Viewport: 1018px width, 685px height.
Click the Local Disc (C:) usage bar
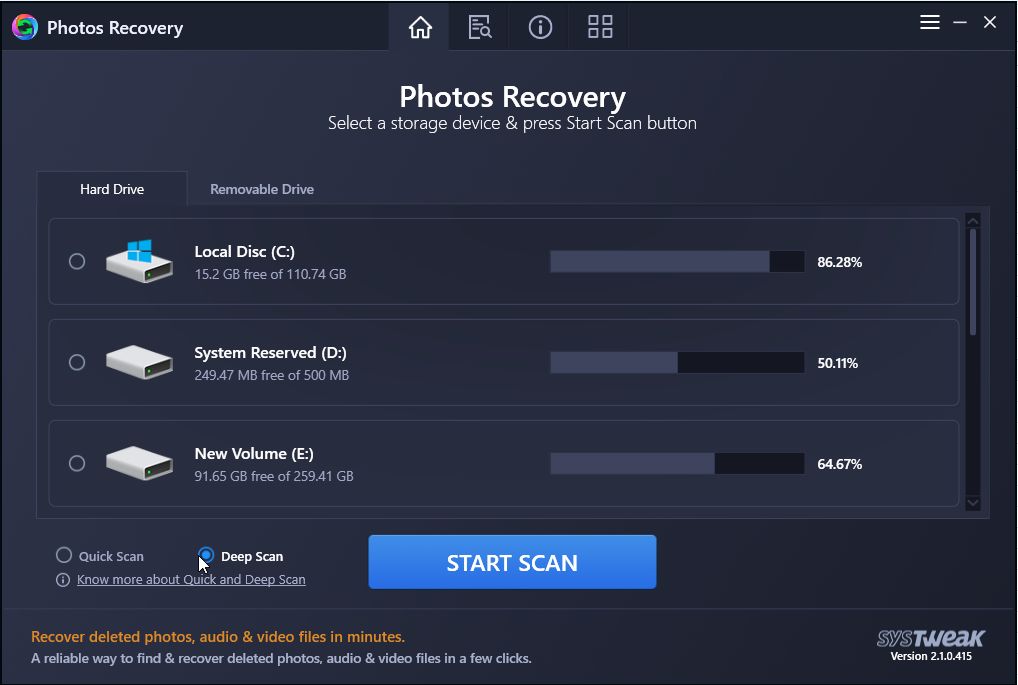click(x=677, y=262)
